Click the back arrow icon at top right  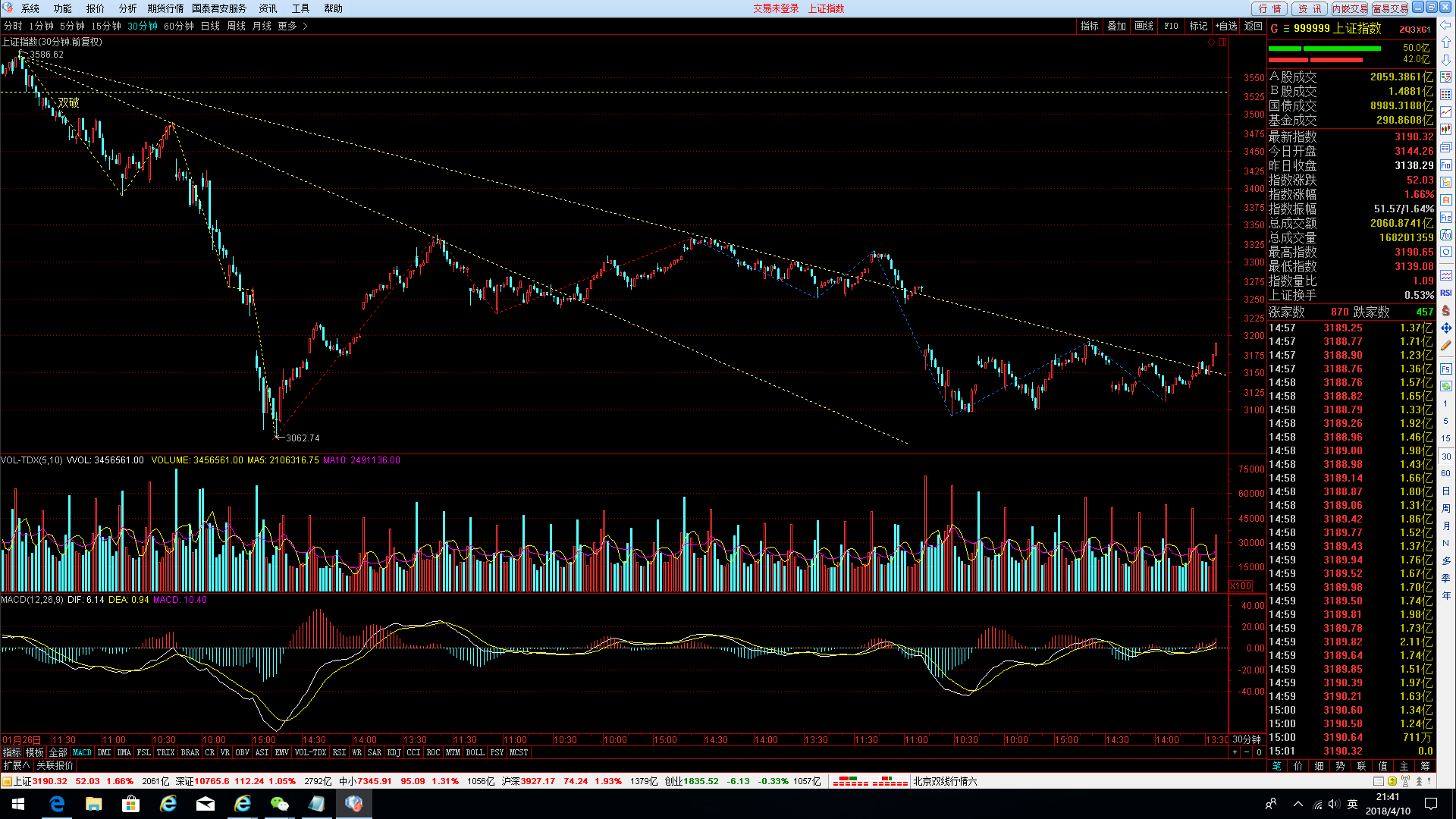tap(1446, 26)
